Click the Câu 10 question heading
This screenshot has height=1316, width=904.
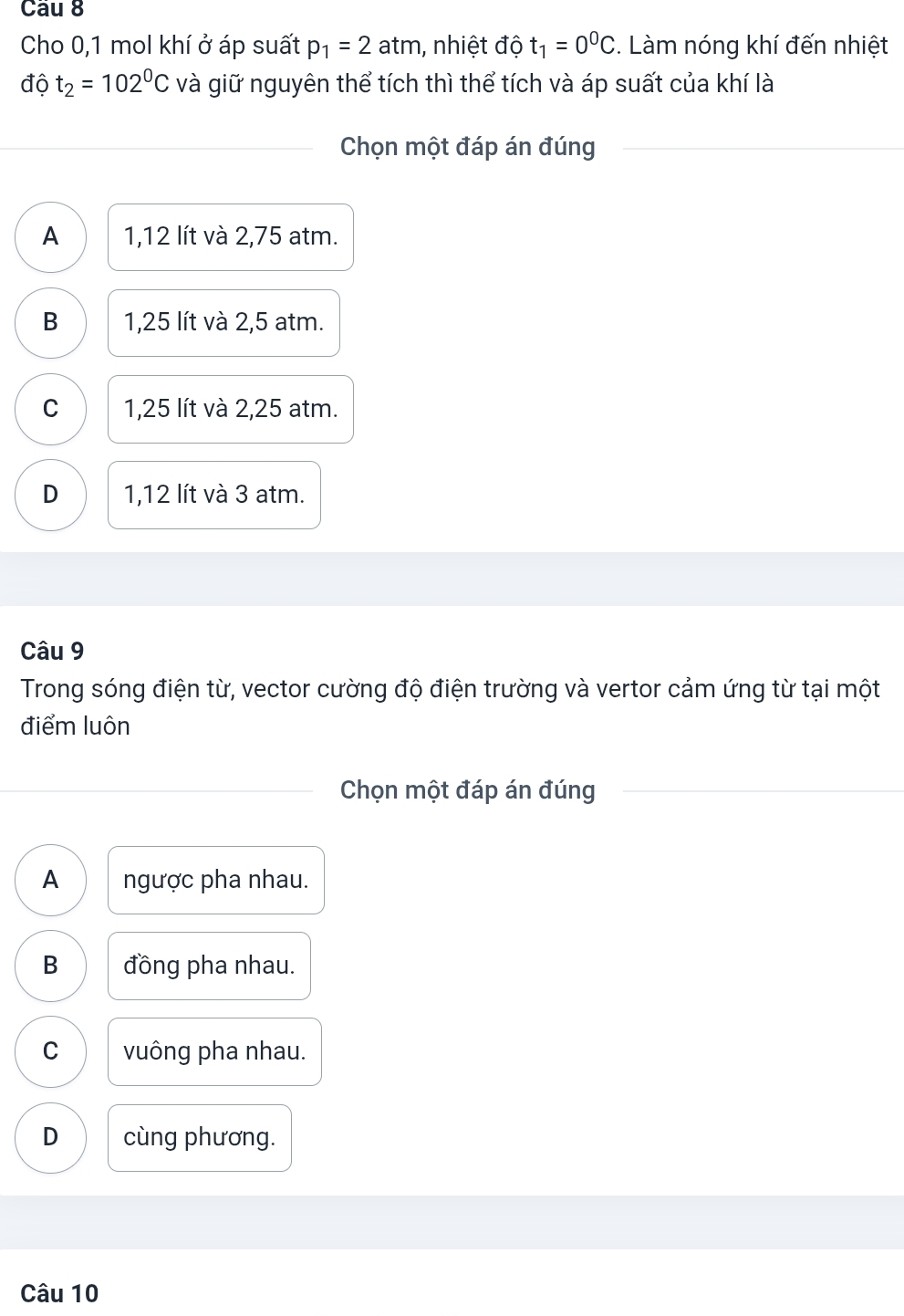(59, 1294)
